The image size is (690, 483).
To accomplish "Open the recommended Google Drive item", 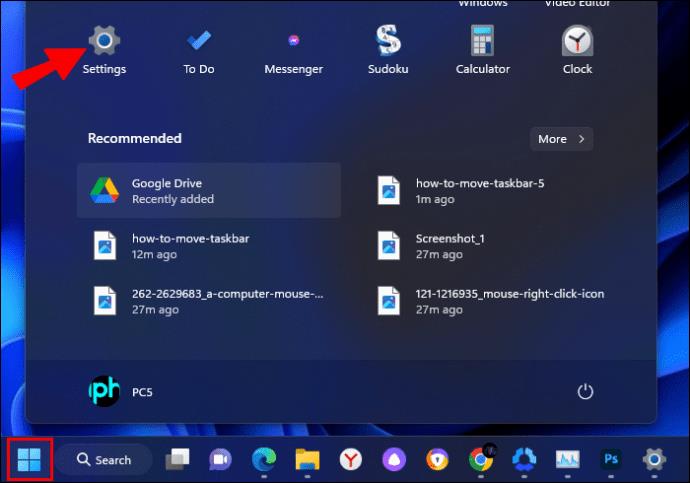I will click(x=209, y=190).
